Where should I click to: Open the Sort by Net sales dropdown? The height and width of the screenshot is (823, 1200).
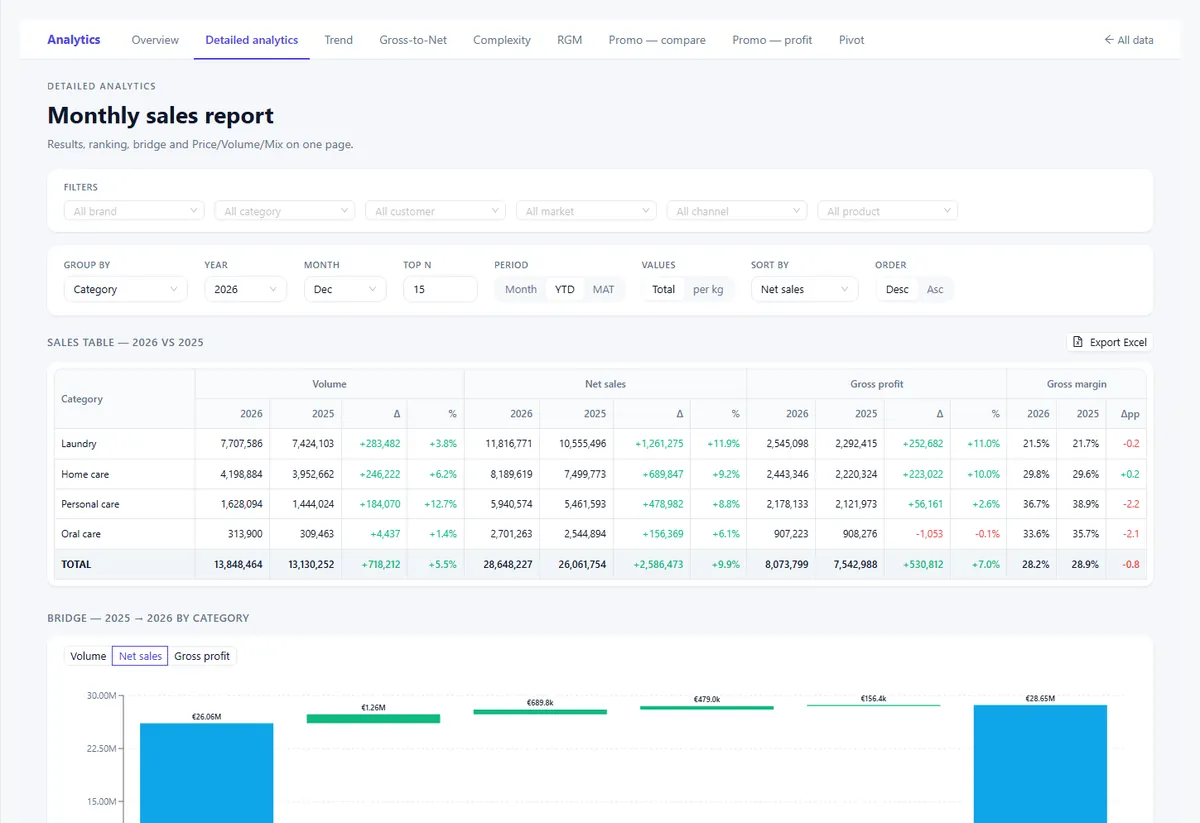point(805,289)
